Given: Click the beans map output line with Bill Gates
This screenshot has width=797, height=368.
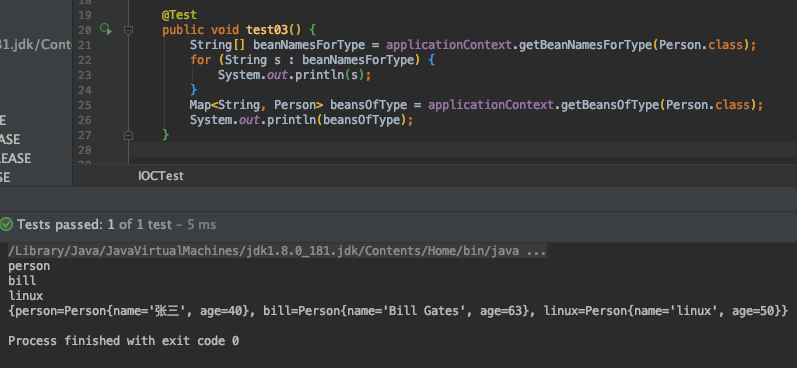Looking at the screenshot, I should point(398,311).
